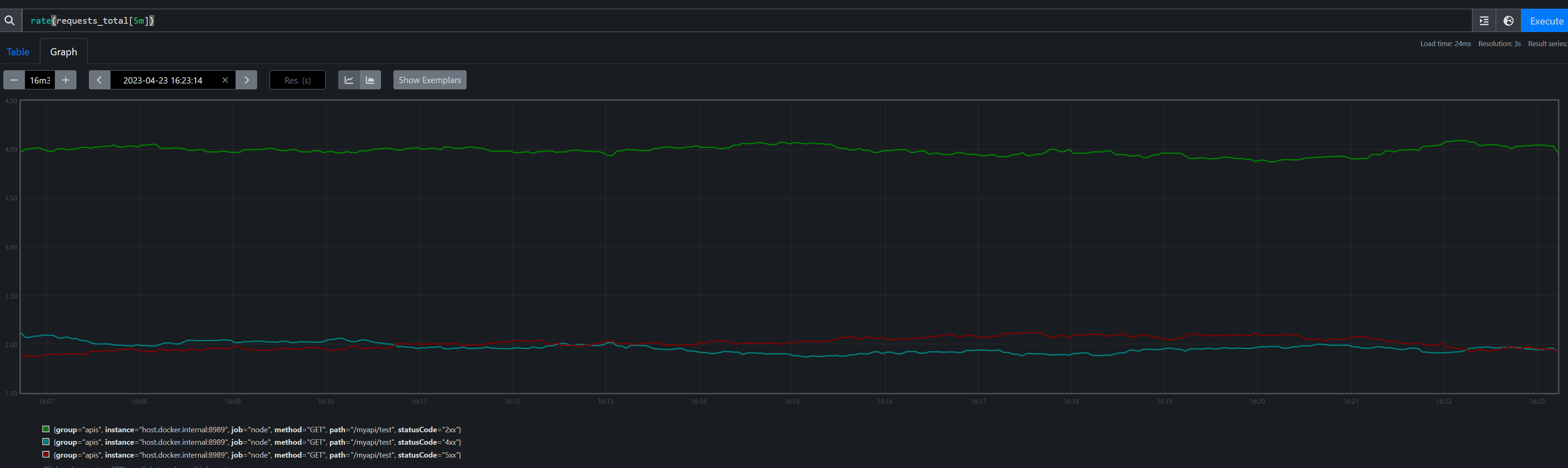Edit the 16m range duration field
Image resolution: width=1568 pixels, height=468 pixels.
39,80
